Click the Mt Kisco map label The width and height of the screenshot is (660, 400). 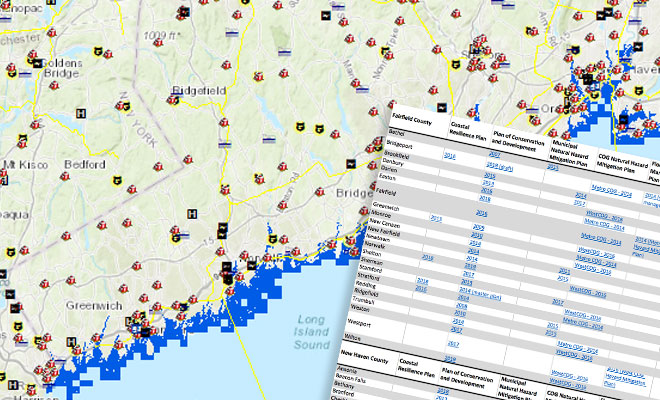pyautogui.click(x=25, y=165)
